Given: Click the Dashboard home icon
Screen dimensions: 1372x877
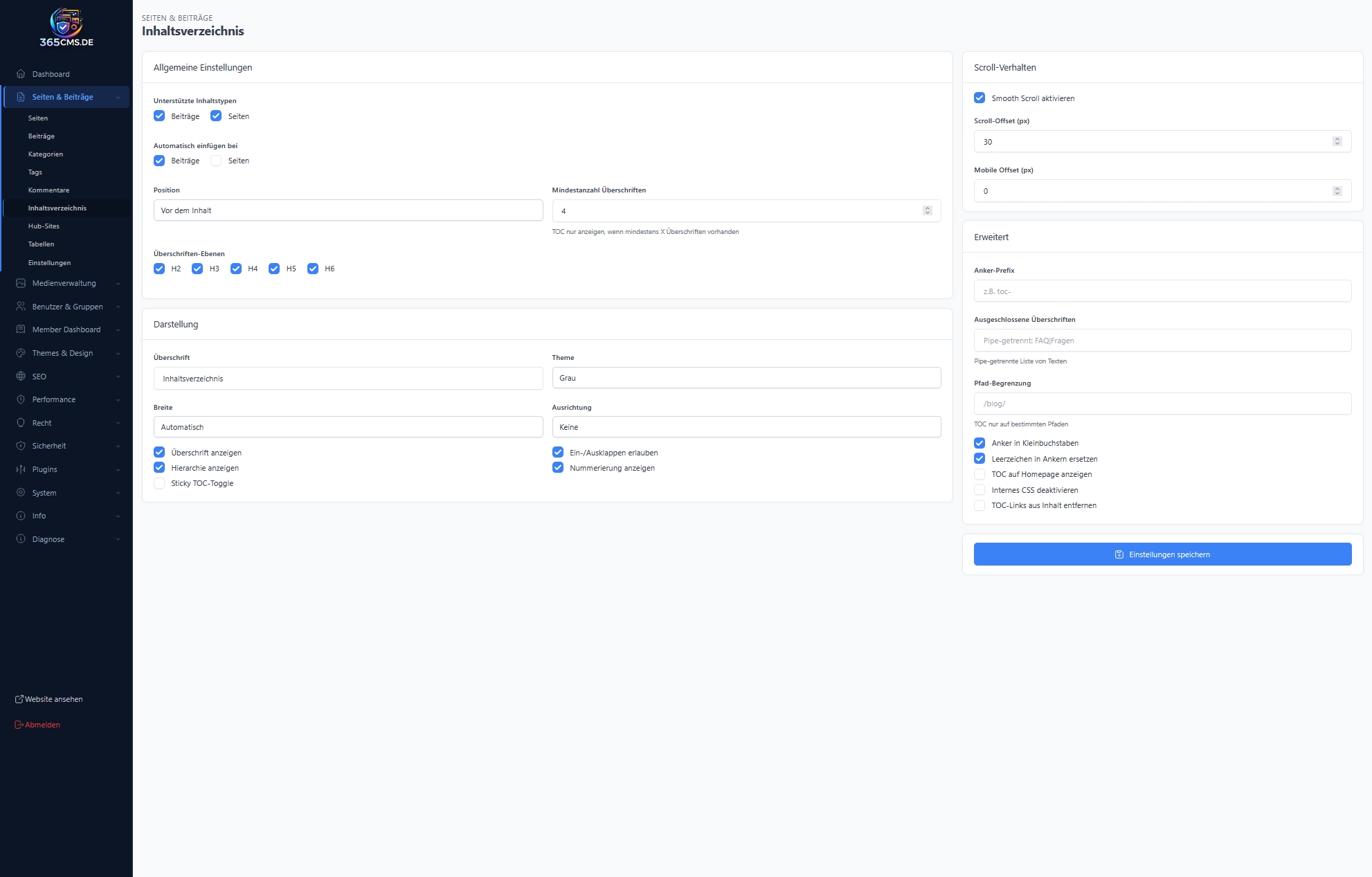Looking at the screenshot, I should (21, 74).
